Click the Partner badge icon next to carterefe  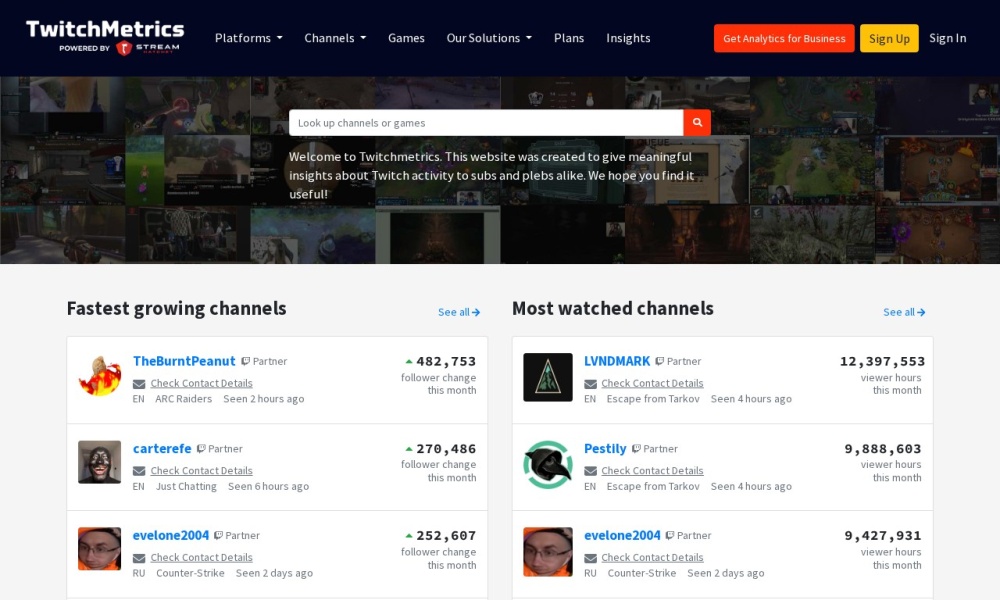click(201, 449)
